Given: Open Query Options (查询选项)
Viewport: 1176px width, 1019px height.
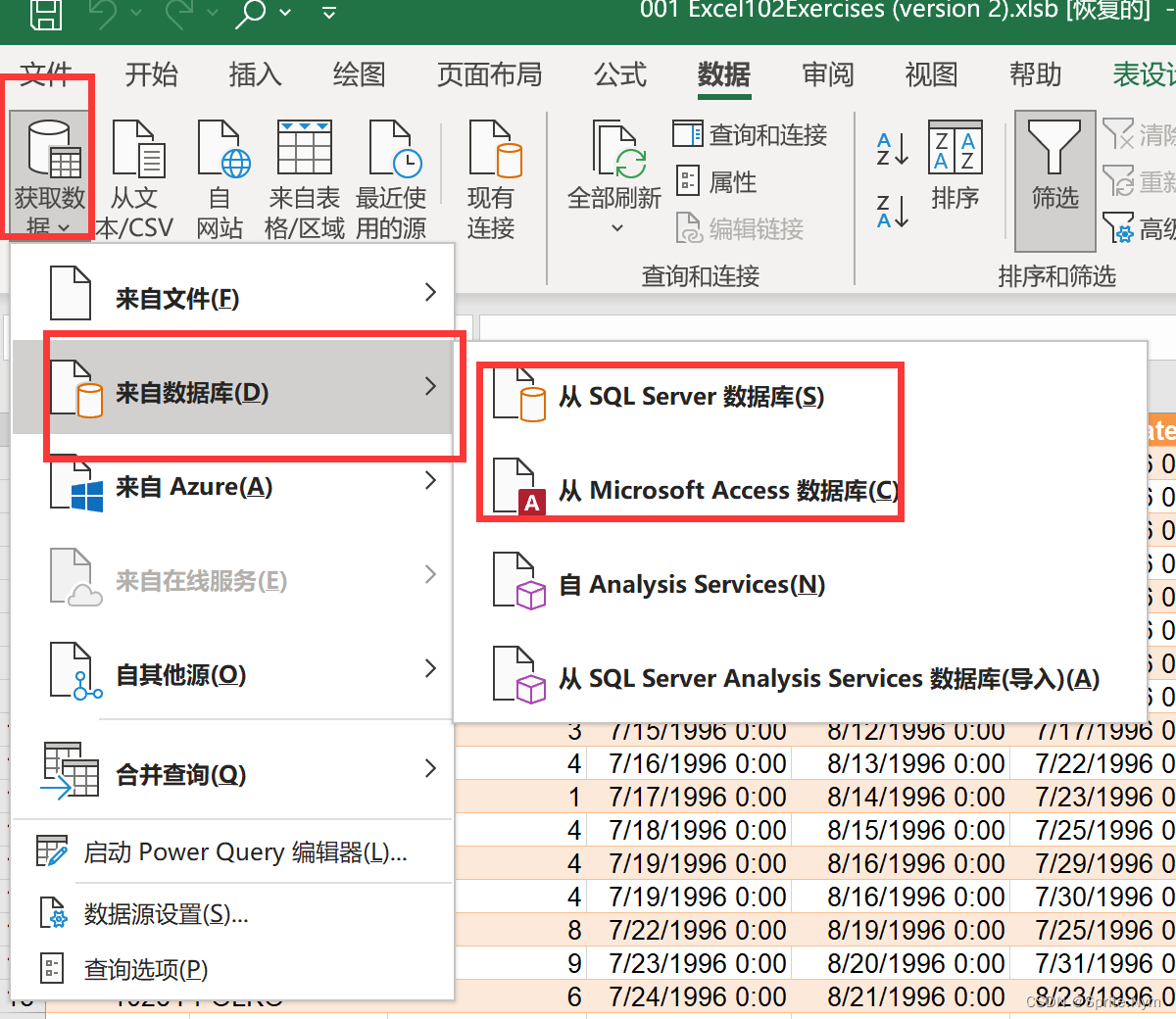Looking at the screenshot, I should click(232, 969).
